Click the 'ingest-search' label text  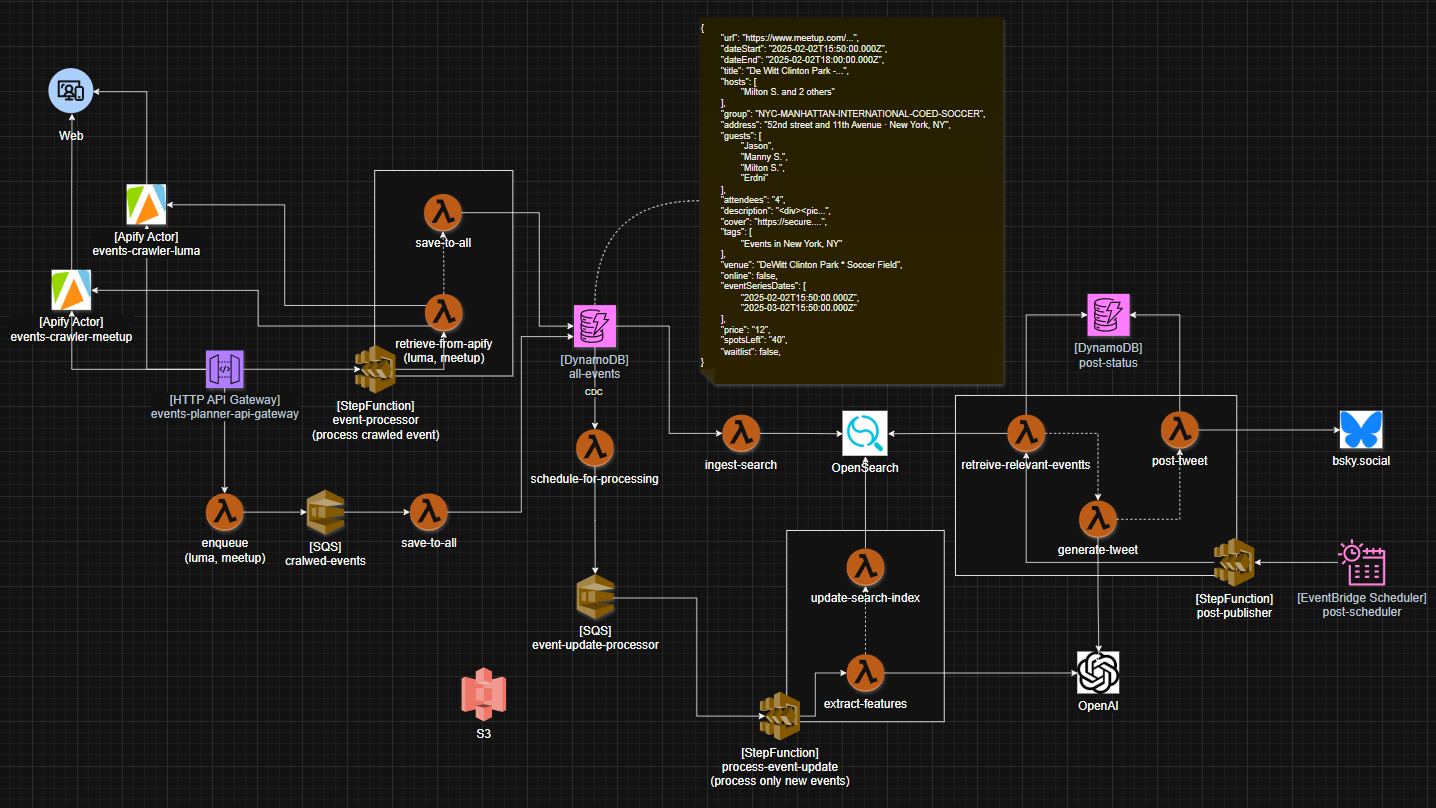(x=739, y=464)
